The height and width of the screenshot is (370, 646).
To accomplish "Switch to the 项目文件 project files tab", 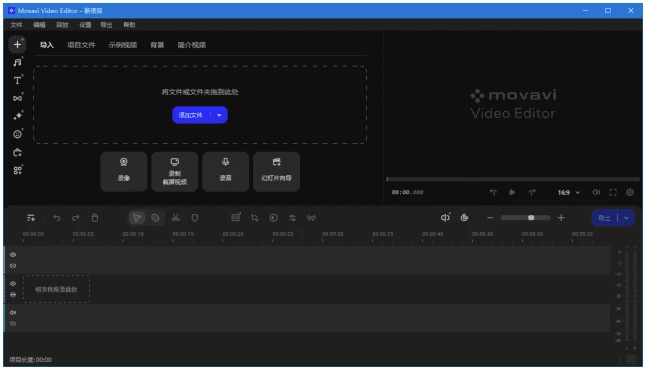I will [81, 45].
